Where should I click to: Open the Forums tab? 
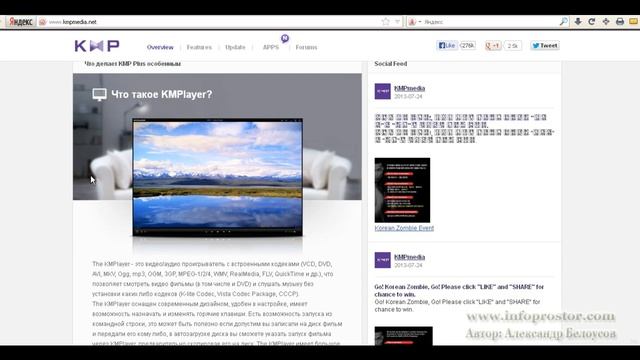pyautogui.click(x=306, y=47)
